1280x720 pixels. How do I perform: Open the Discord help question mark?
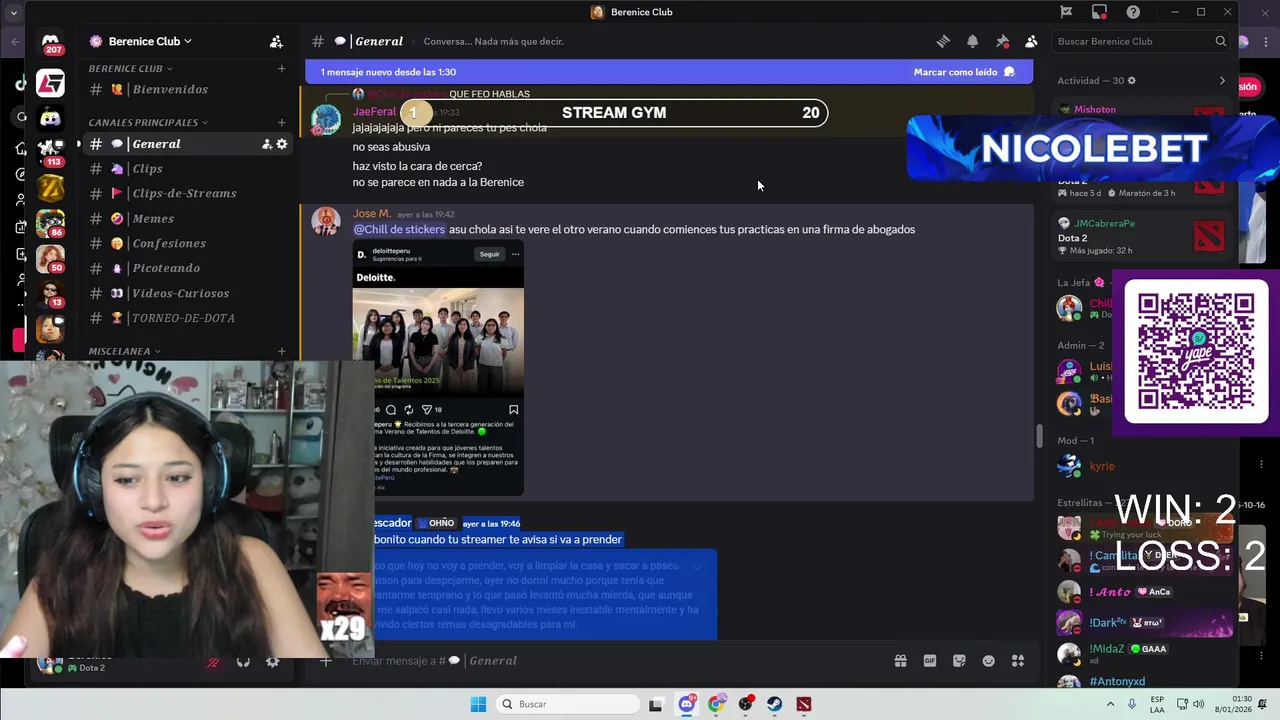click(1133, 12)
